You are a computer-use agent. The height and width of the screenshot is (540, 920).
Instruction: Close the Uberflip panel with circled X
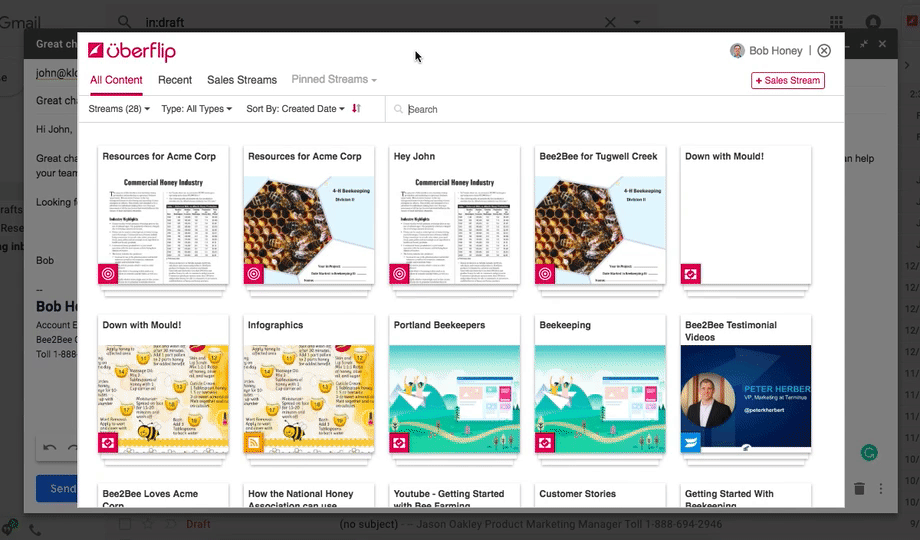824,50
